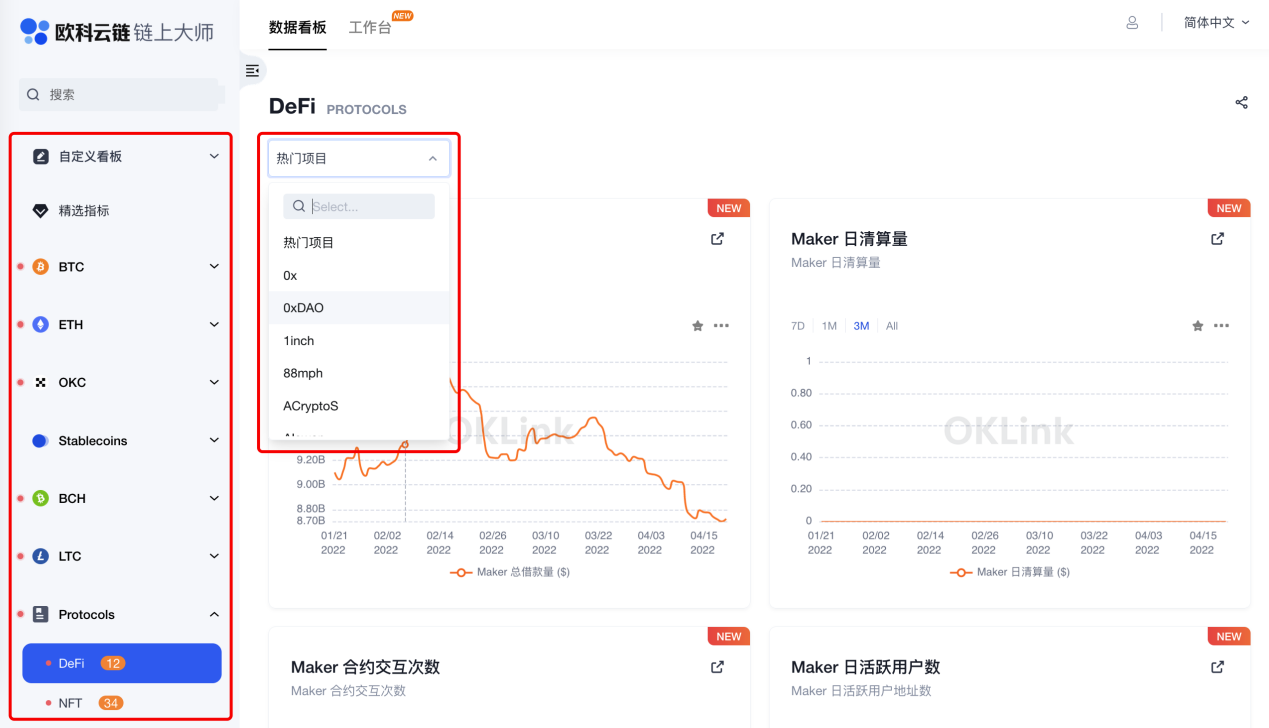Select 3M range on Maker 日清算量 chart
This screenshot has width=1269, height=728.
(x=861, y=326)
